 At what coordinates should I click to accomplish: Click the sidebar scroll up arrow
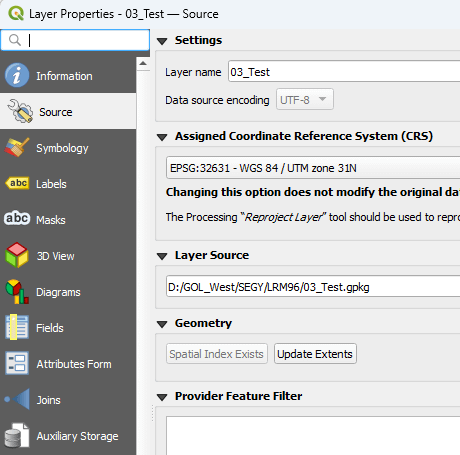tap(143, 63)
